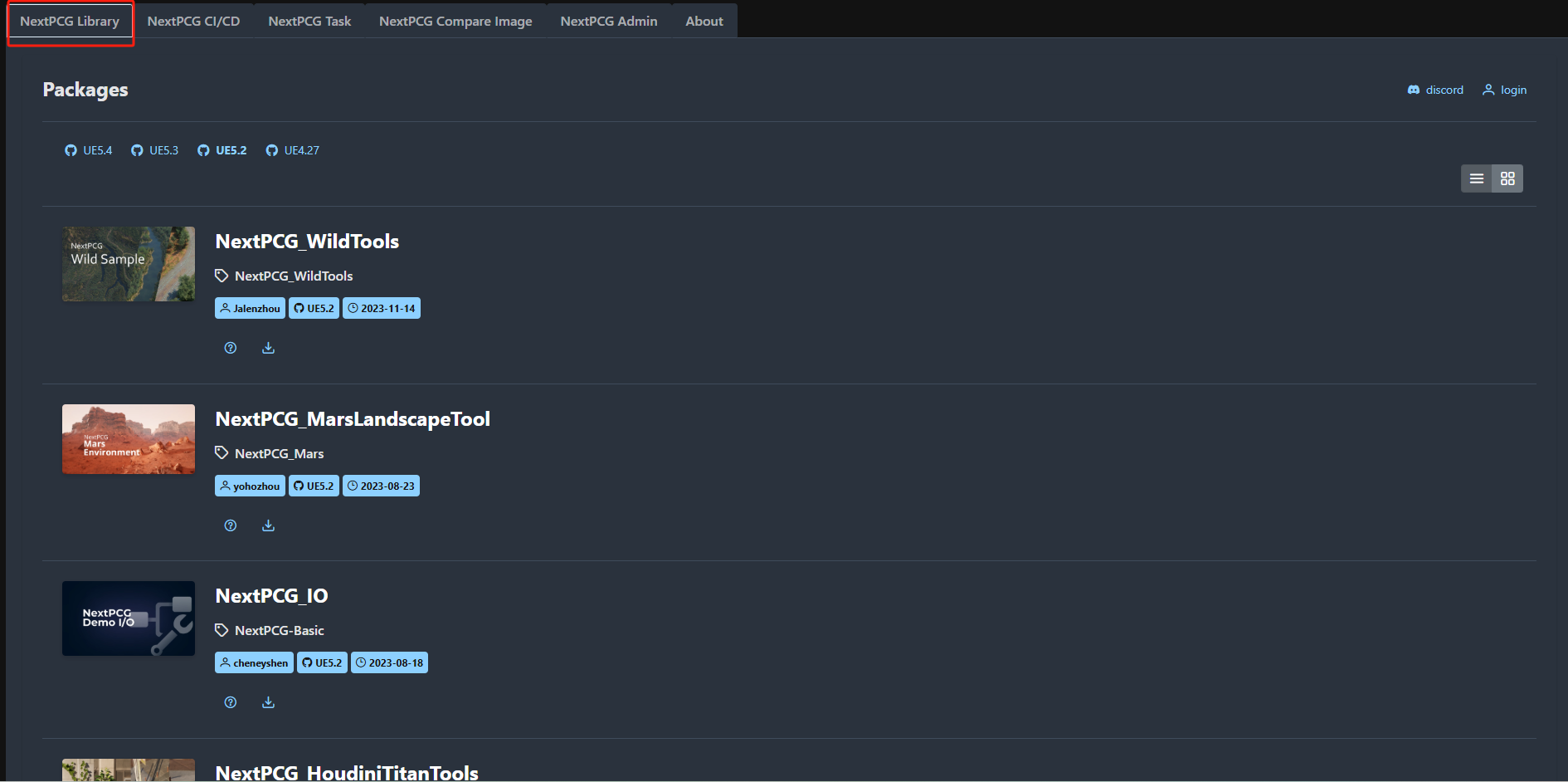This screenshot has width=1568, height=782.
Task: Open the NextPCG Task tab
Action: click(309, 21)
